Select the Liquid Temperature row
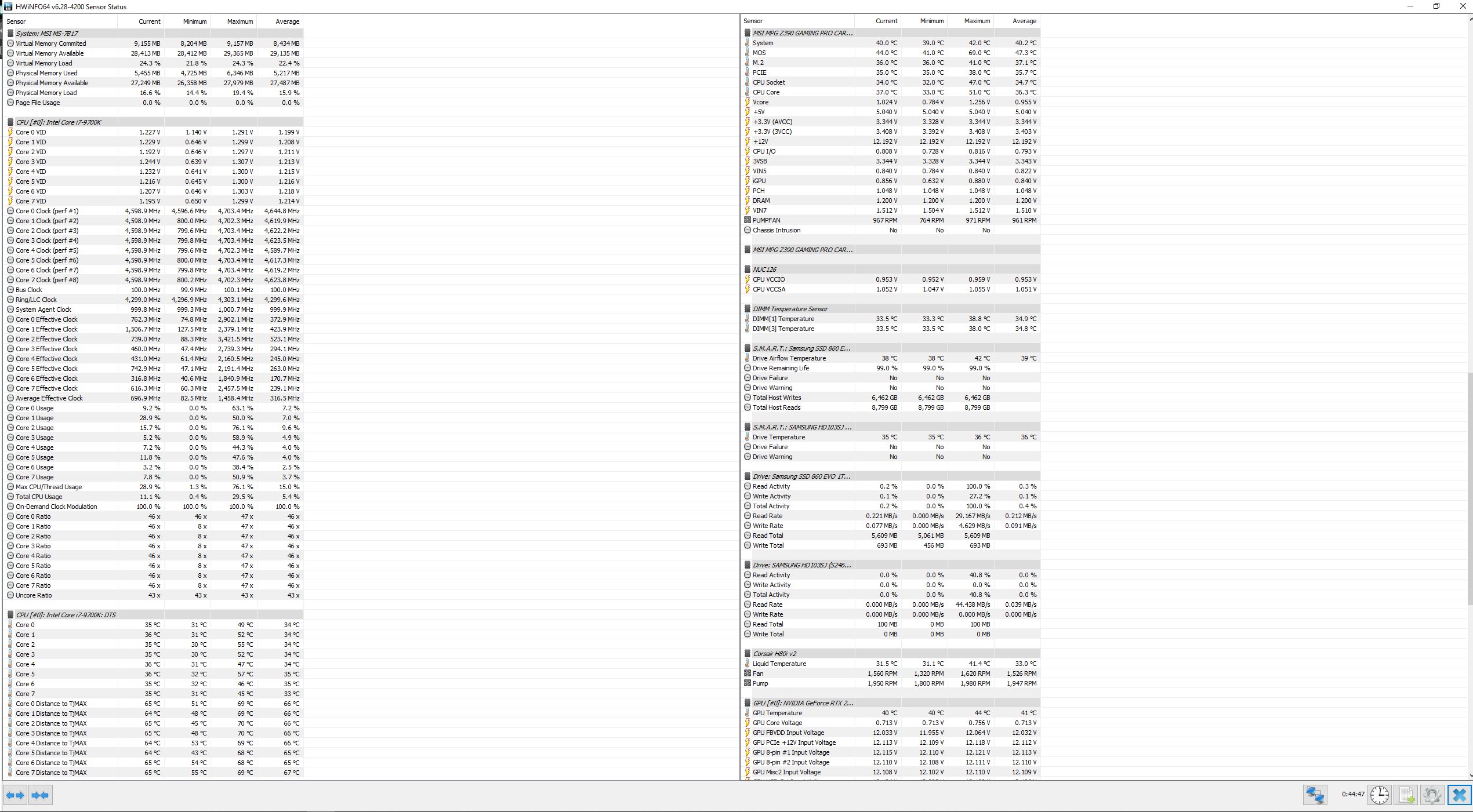This screenshot has height=812, width=1473. coord(779,664)
